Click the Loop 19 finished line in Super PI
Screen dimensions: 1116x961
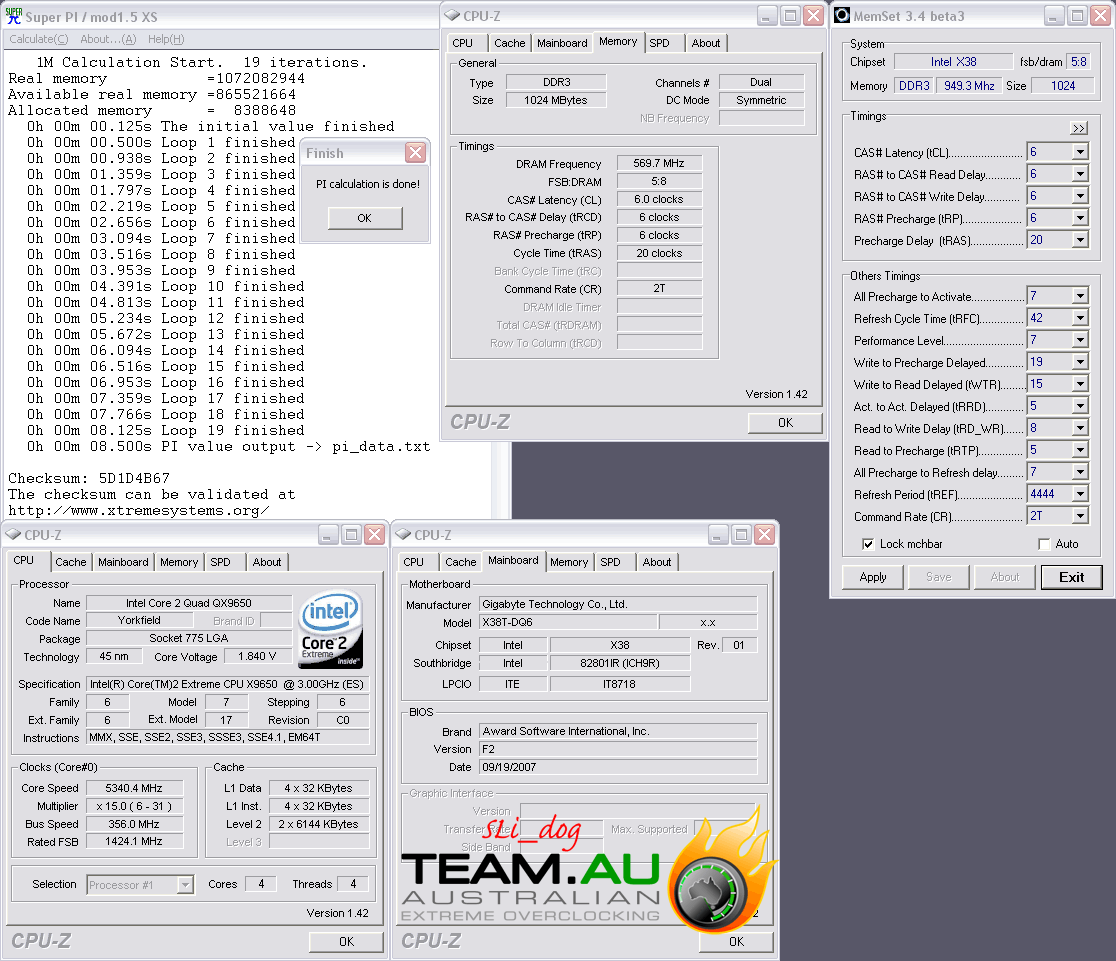pyautogui.click(x=166, y=431)
